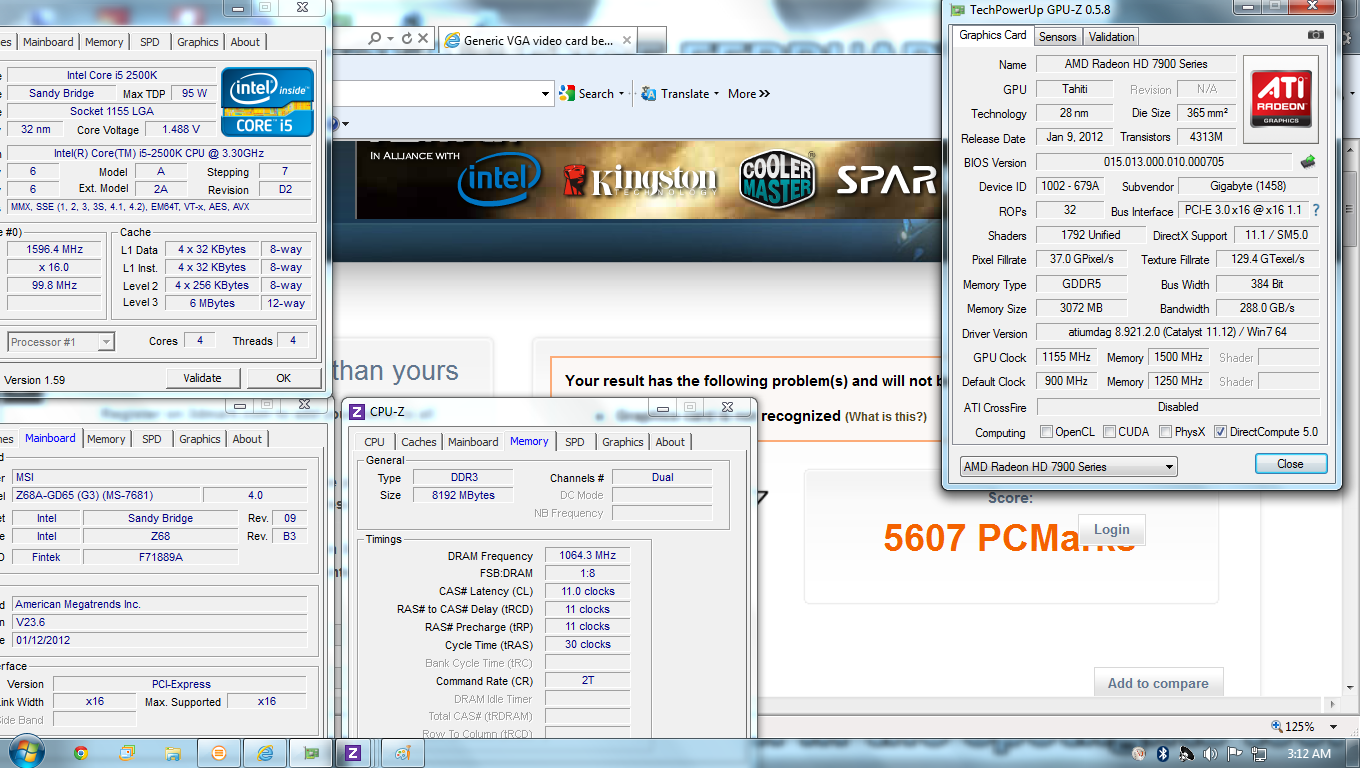Open Windows Explorer from the taskbar
The height and width of the screenshot is (768, 1360).
pyautogui.click(x=173, y=753)
